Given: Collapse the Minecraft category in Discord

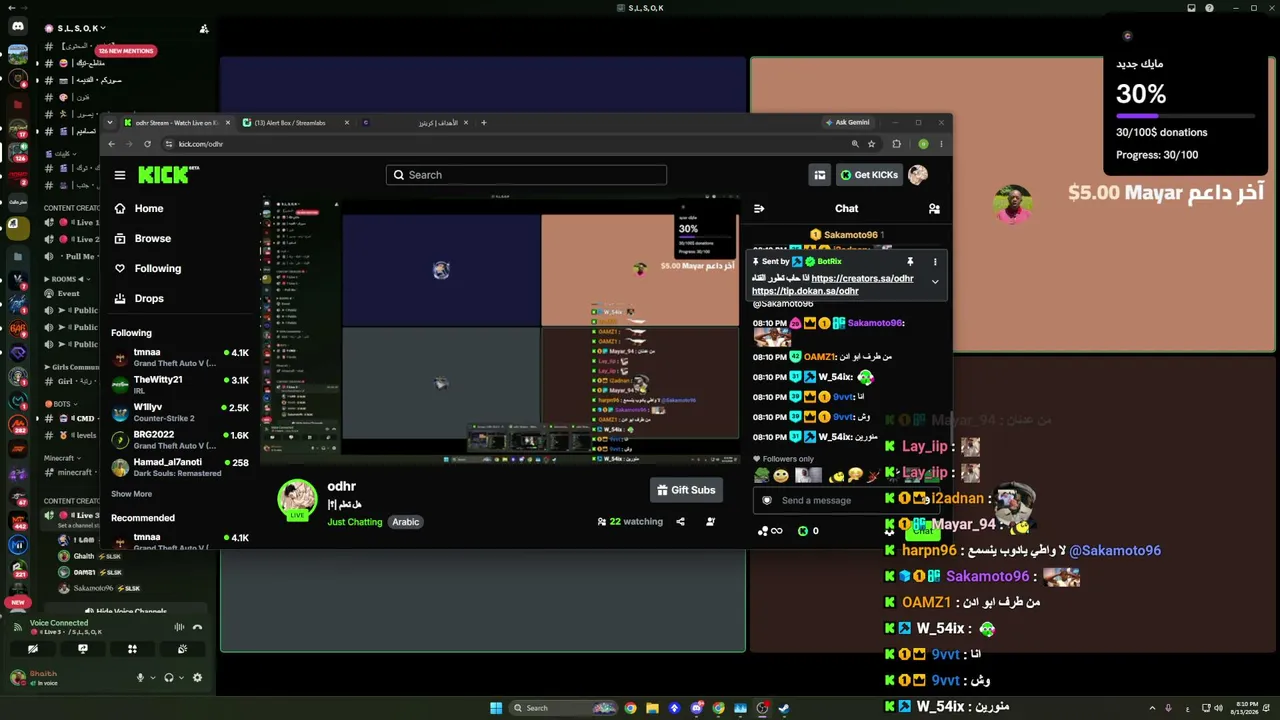Looking at the screenshot, I should (x=62, y=458).
